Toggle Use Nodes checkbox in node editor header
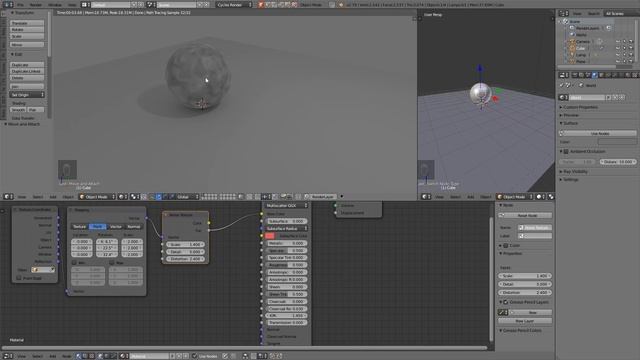The image size is (640, 360). [x=194, y=356]
